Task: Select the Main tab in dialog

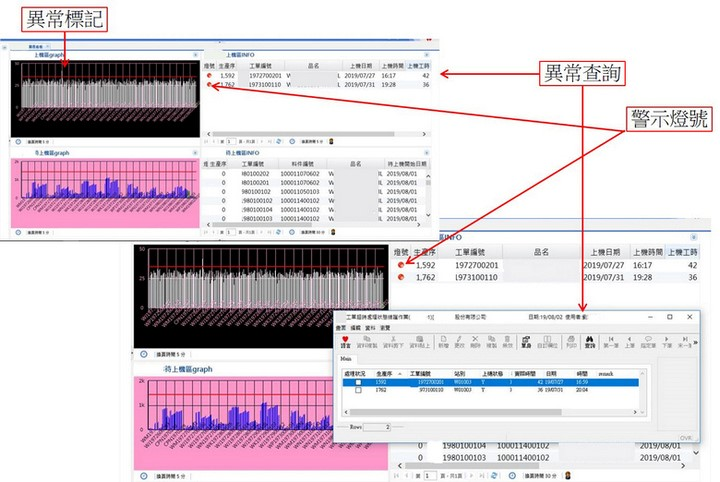Action: click(x=345, y=357)
